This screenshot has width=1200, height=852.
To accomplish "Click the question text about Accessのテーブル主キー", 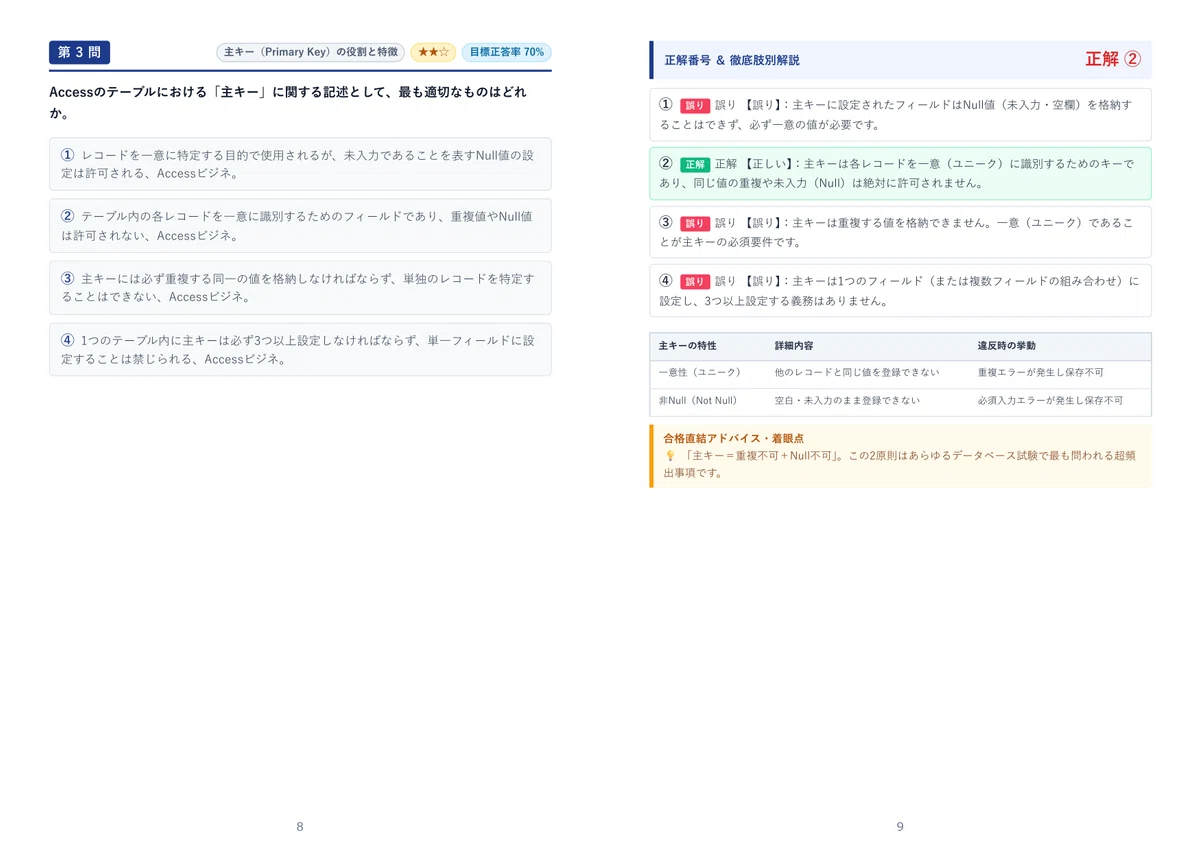I will click(x=288, y=102).
